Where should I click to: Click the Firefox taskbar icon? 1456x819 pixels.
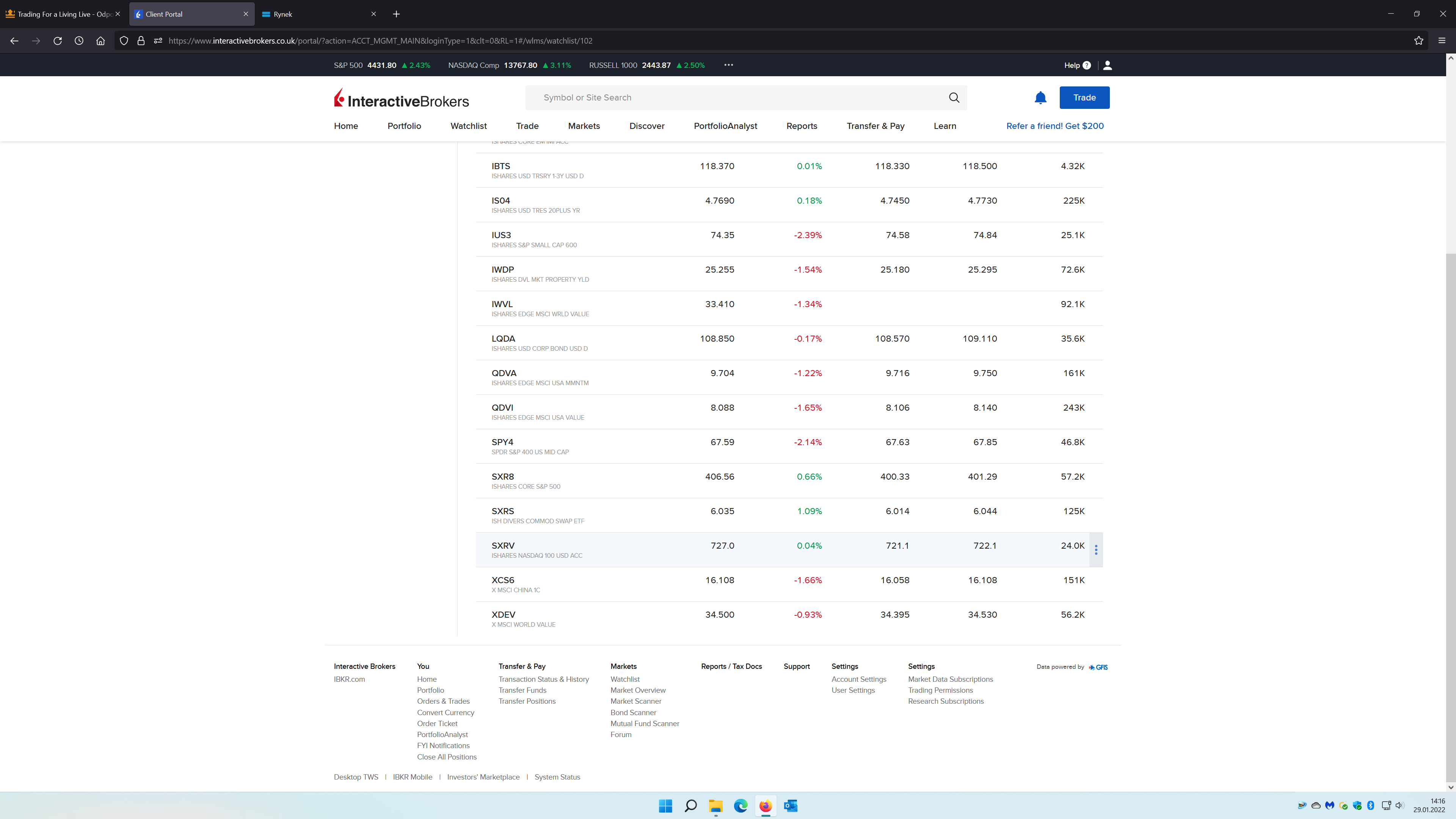(x=765, y=806)
